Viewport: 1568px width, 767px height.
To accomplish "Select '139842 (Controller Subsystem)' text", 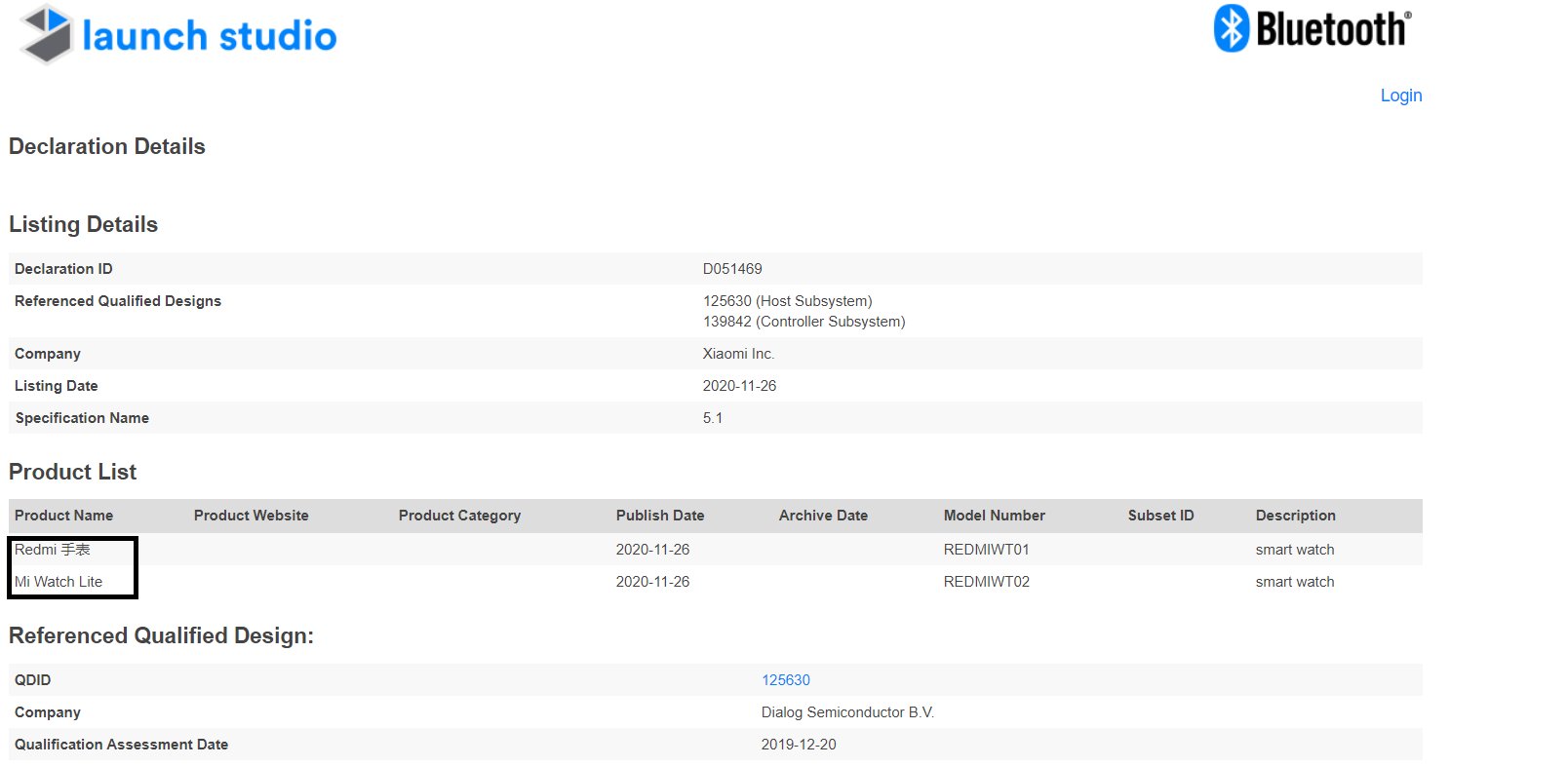I will pos(804,322).
